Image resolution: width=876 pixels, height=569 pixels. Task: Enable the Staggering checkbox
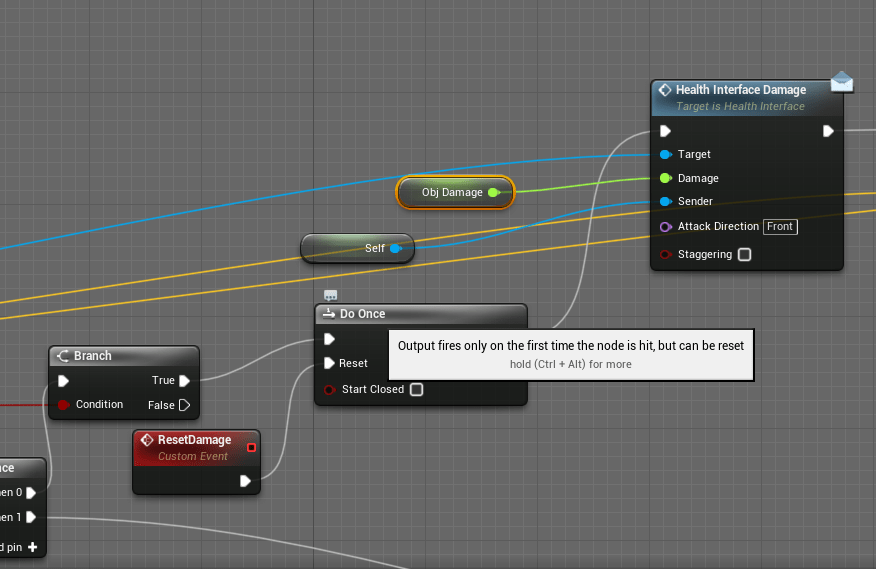(744, 254)
